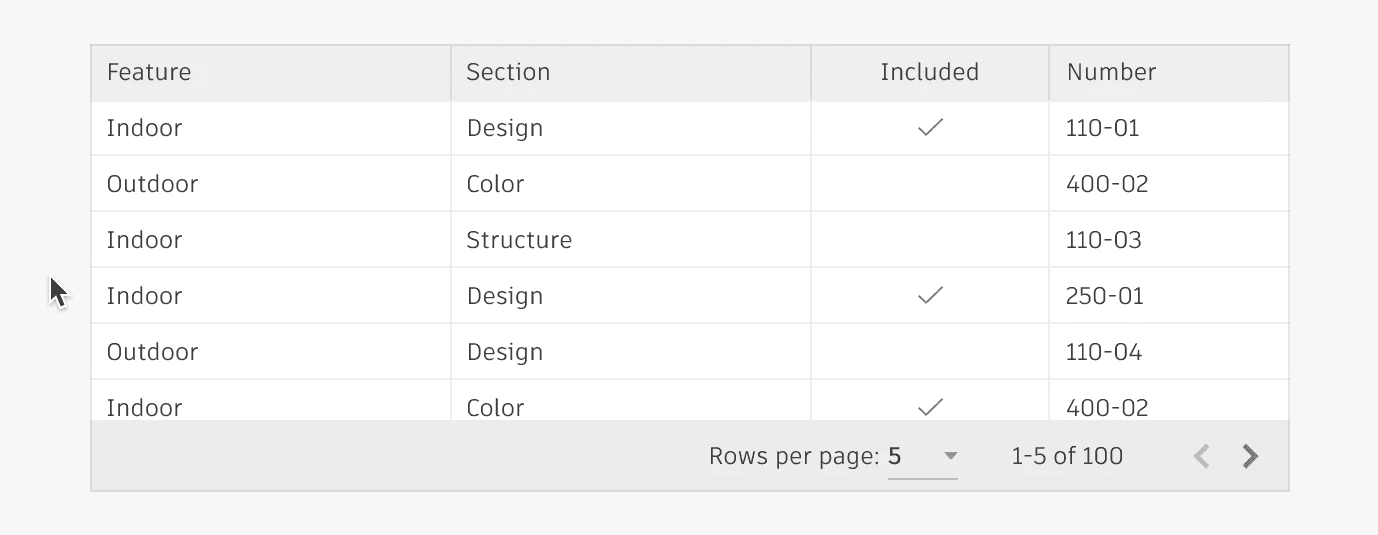Image resolution: width=1378 pixels, height=535 pixels.
Task: Click the Included column header
Action: point(929,72)
